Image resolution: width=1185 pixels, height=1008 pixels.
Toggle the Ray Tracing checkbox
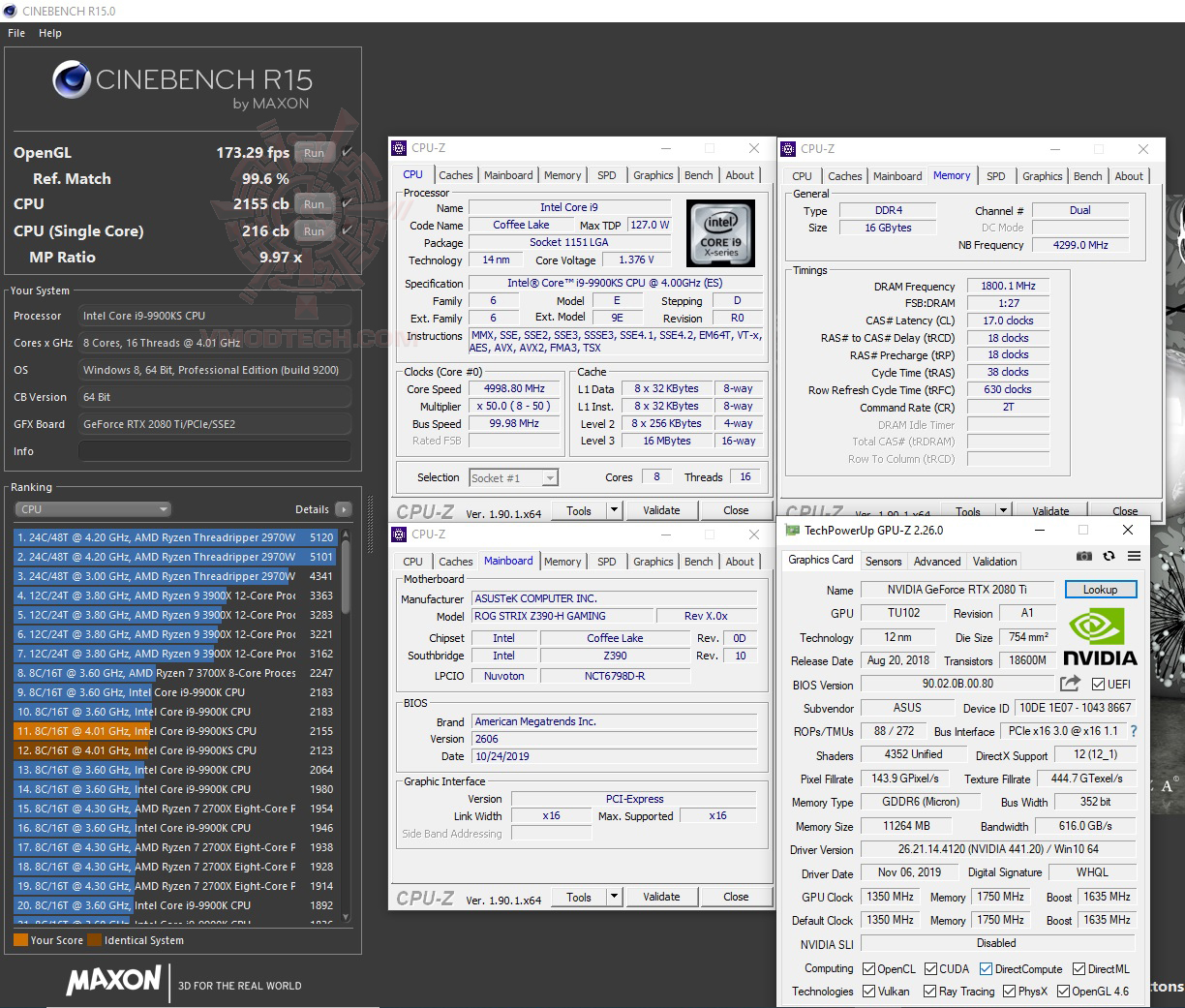tap(929, 992)
